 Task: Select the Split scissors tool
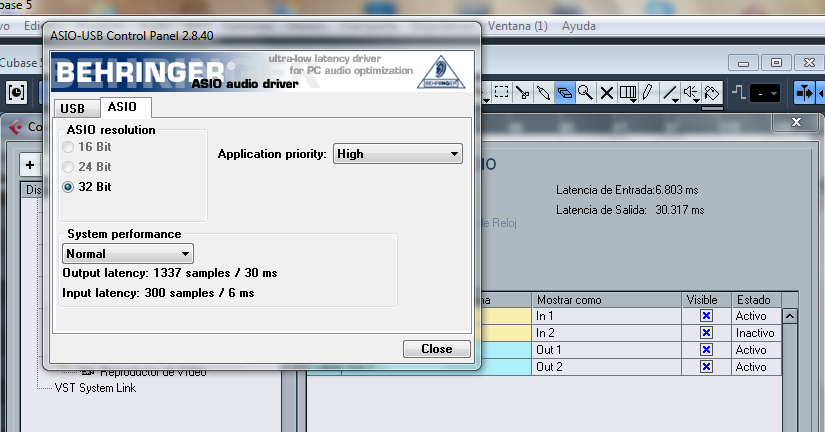click(x=522, y=93)
